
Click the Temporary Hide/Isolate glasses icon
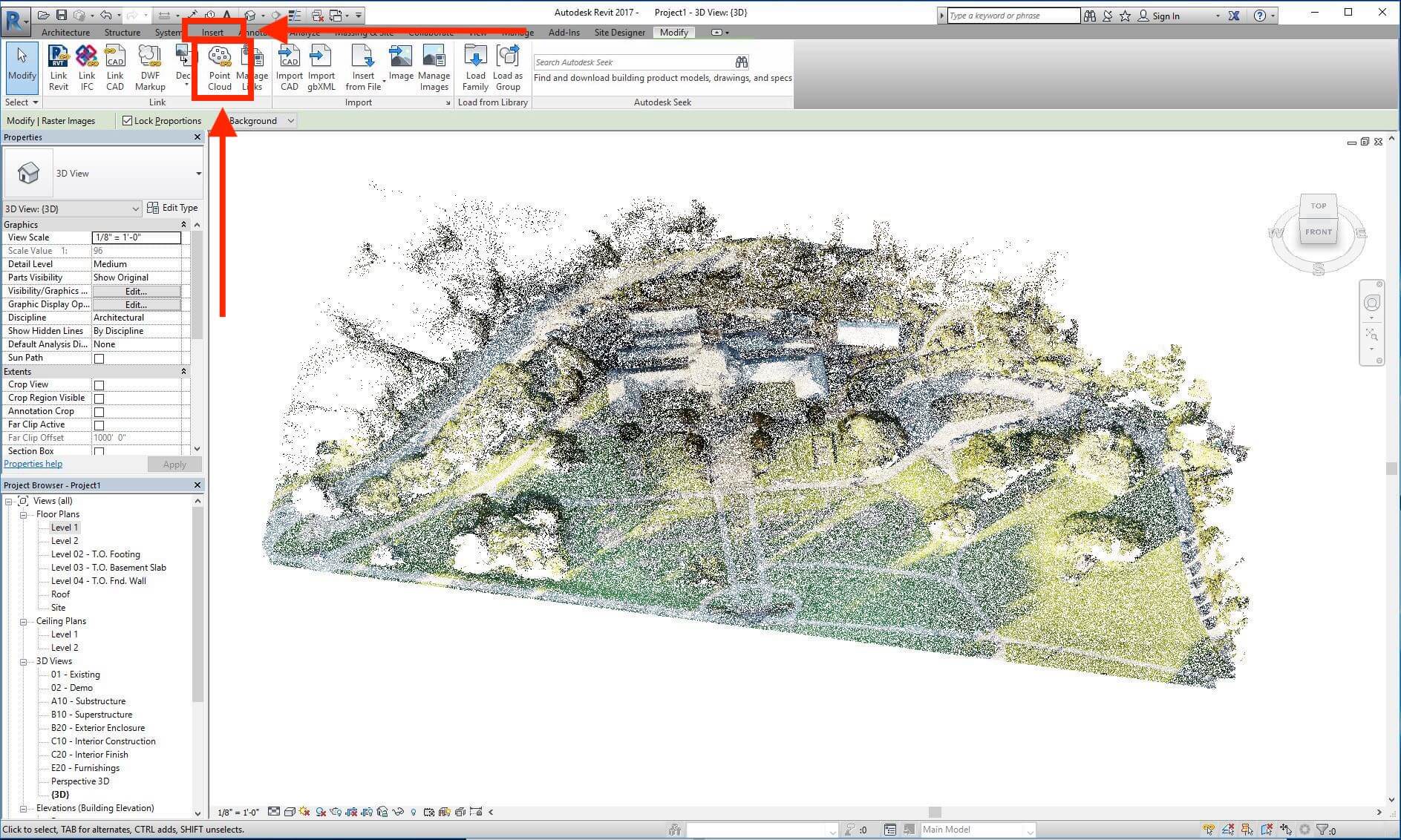tap(398, 812)
